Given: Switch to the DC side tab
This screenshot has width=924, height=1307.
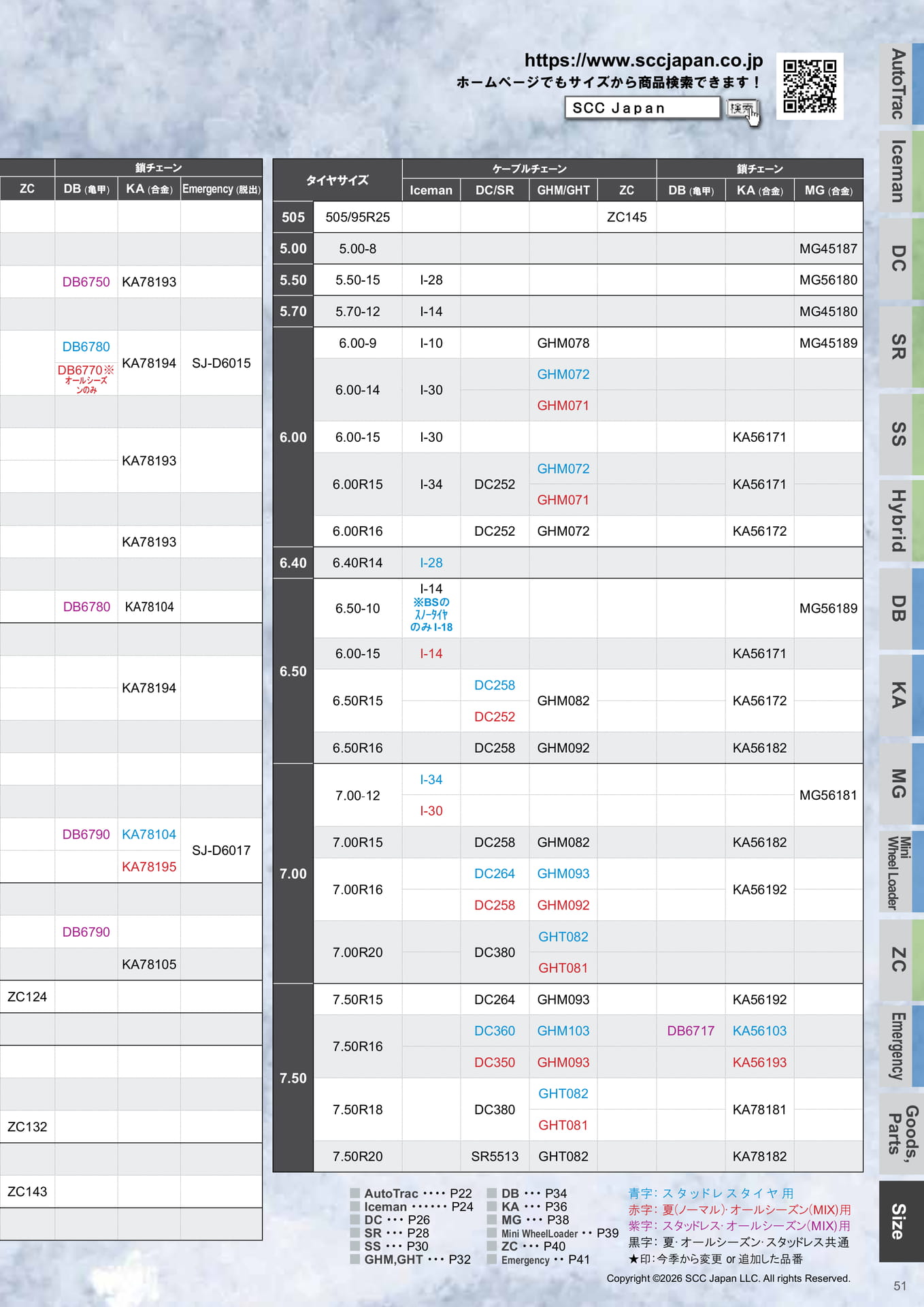Looking at the screenshot, I should 901,259.
